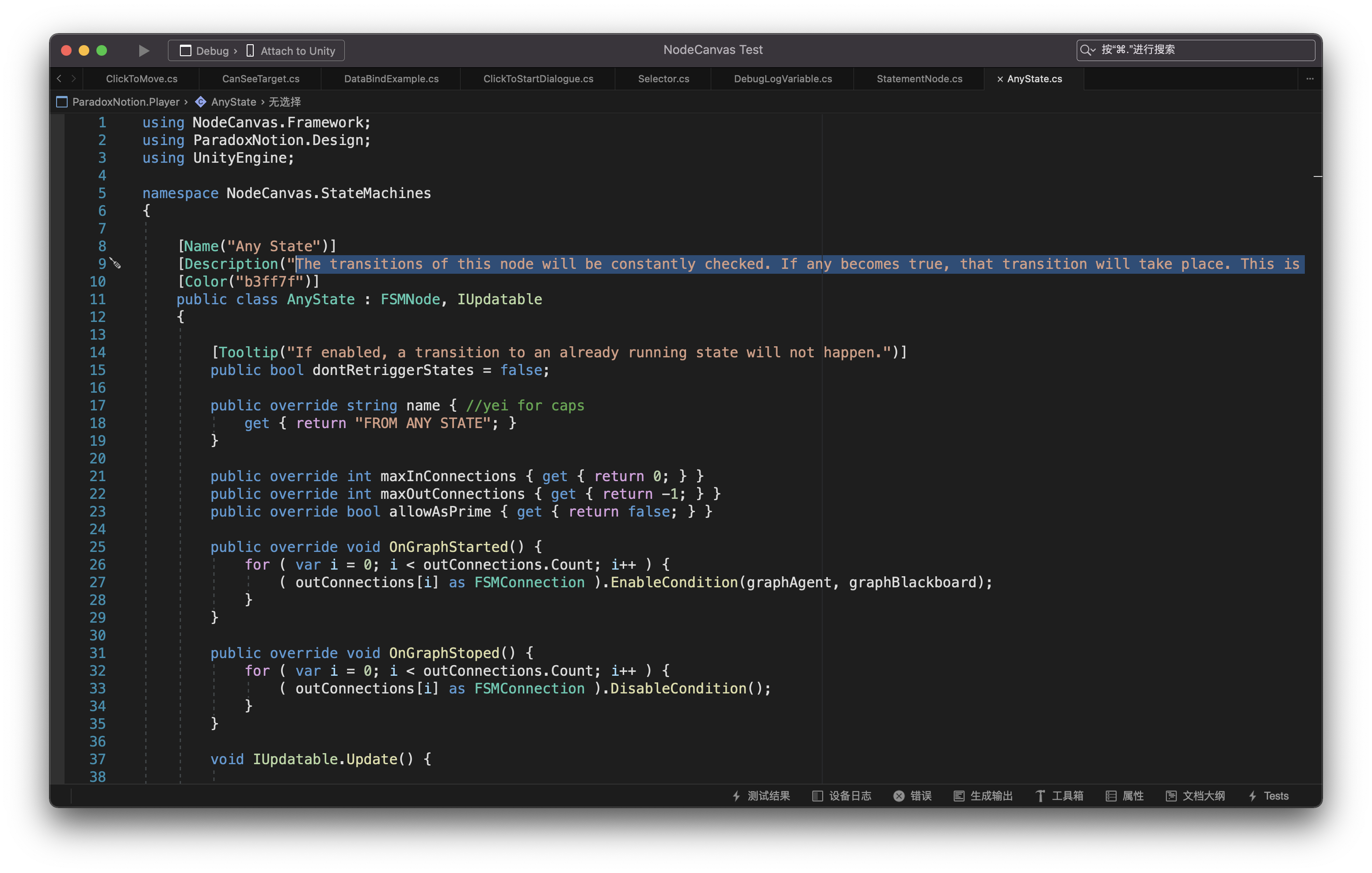Open the 属性 (Properties) pad
Image resolution: width=1372 pixels, height=873 pixels.
click(1125, 796)
